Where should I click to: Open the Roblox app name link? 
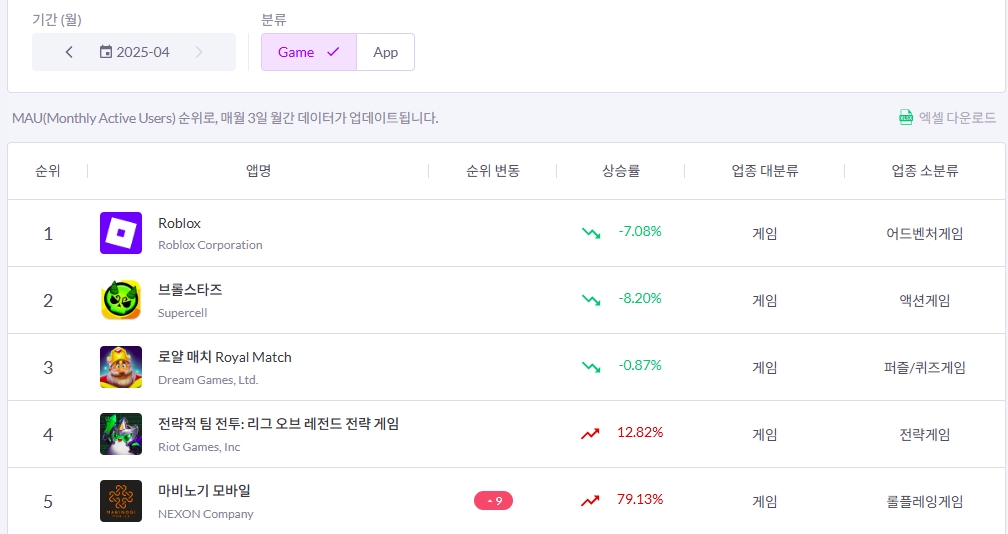pos(180,223)
